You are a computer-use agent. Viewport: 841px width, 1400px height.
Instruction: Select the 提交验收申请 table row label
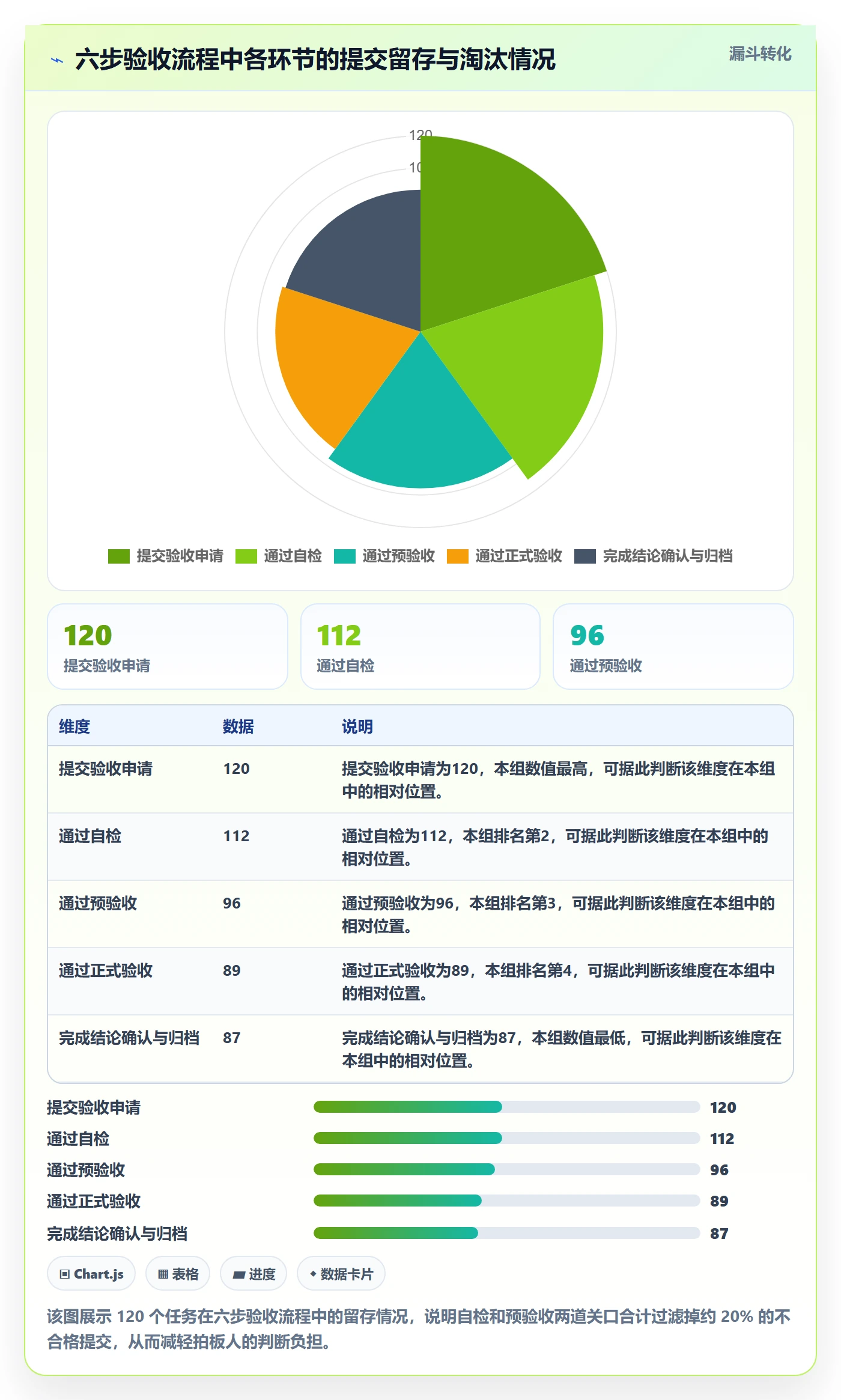[x=106, y=768]
